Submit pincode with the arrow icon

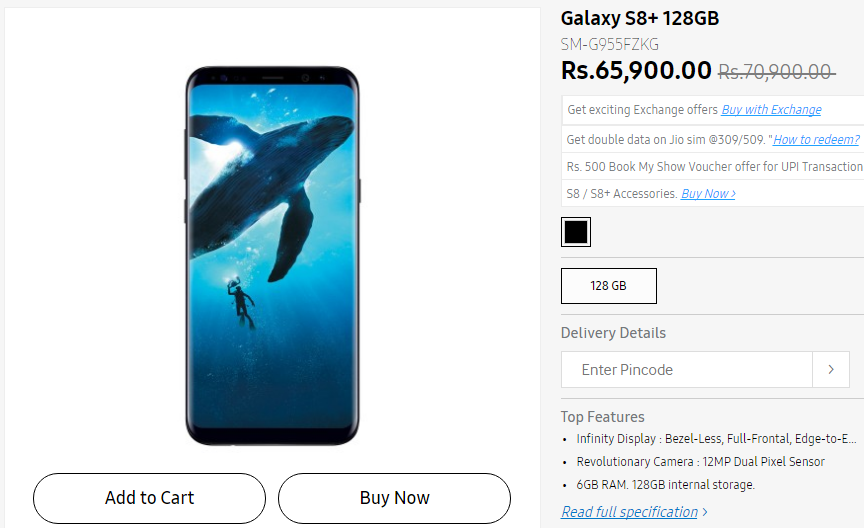point(831,370)
